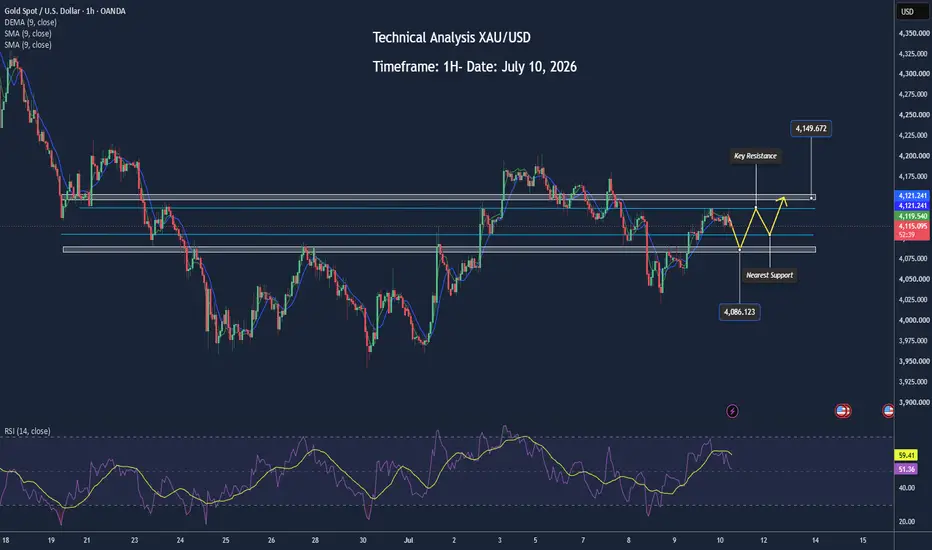Click the green 4,119.540 price scale tag
The image size is (932, 550).
click(x=912, y=216)
